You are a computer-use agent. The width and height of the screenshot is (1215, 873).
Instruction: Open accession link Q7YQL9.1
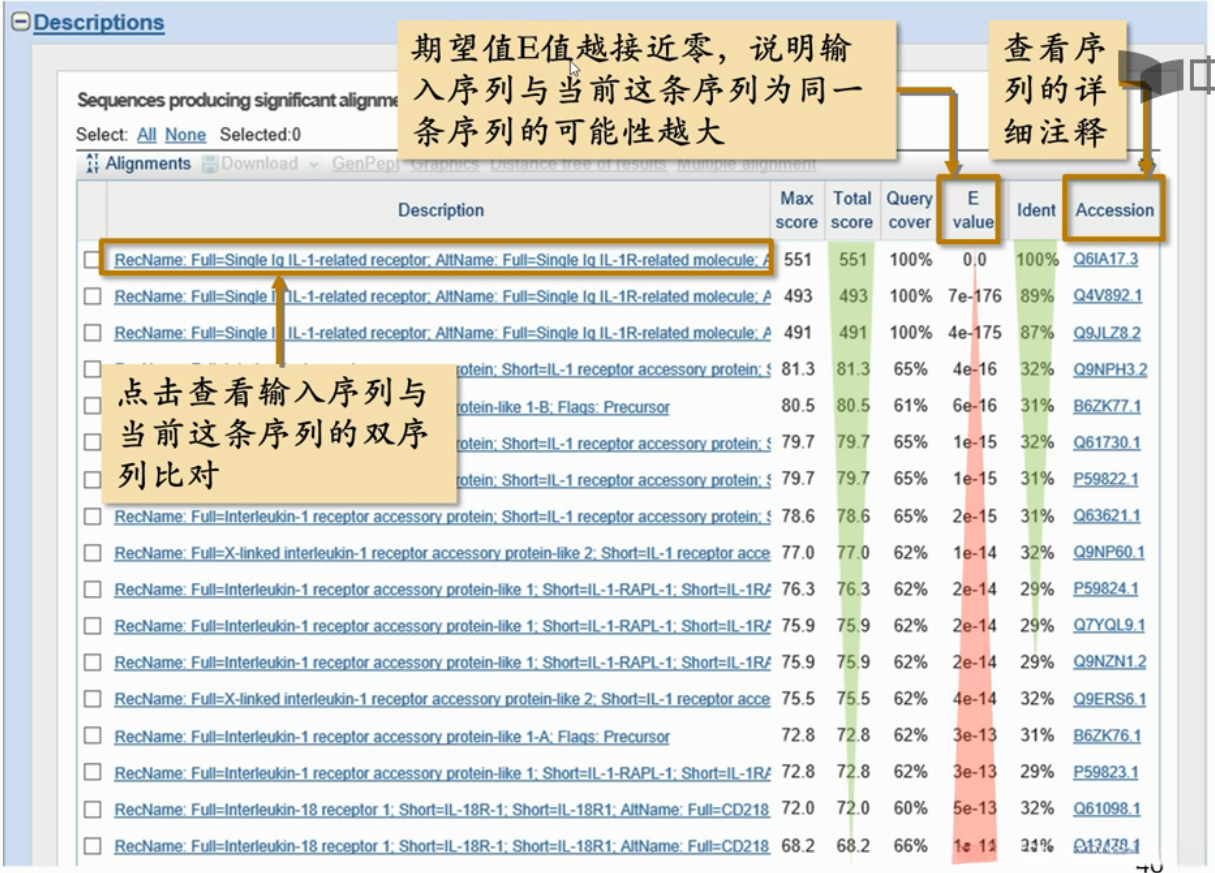point(1109,626)
